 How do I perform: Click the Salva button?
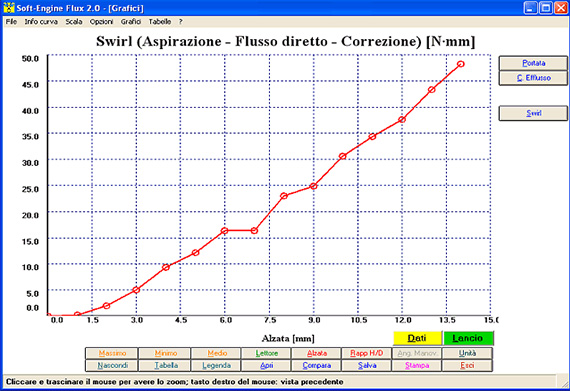click(x=366, y=366)
